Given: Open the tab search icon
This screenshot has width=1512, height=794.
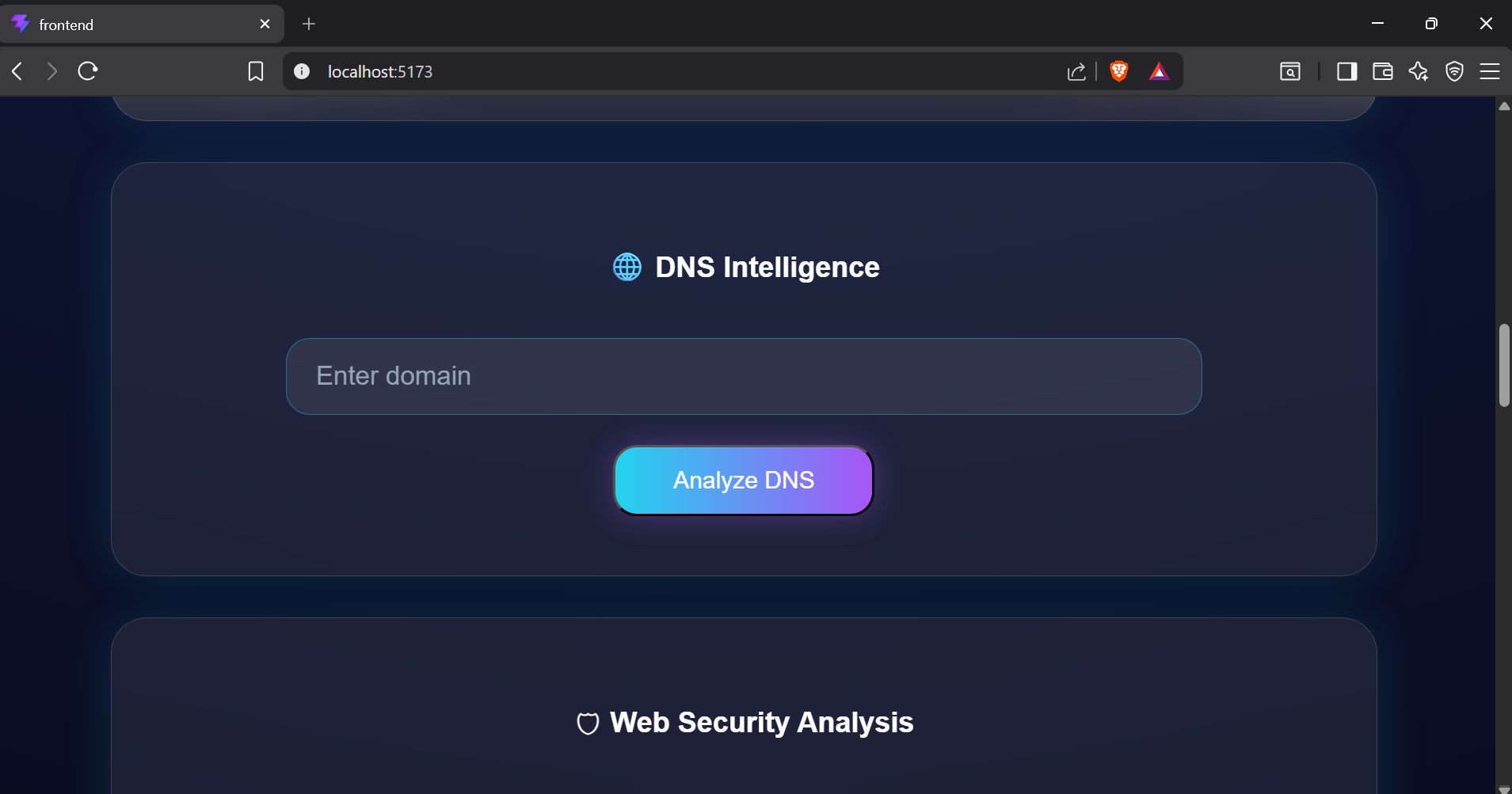Looking at the screenshot, I should [1290, 71].
